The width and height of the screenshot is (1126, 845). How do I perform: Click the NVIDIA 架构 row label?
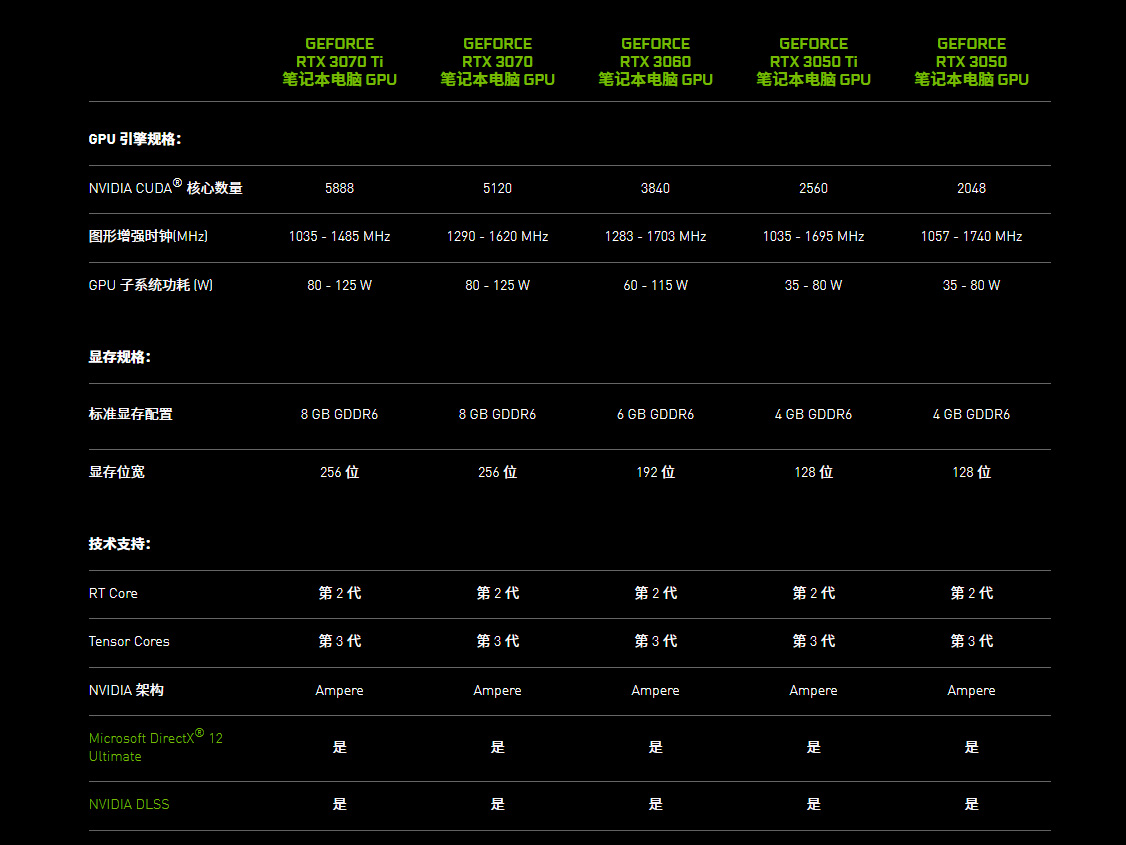tap(126, 690)
